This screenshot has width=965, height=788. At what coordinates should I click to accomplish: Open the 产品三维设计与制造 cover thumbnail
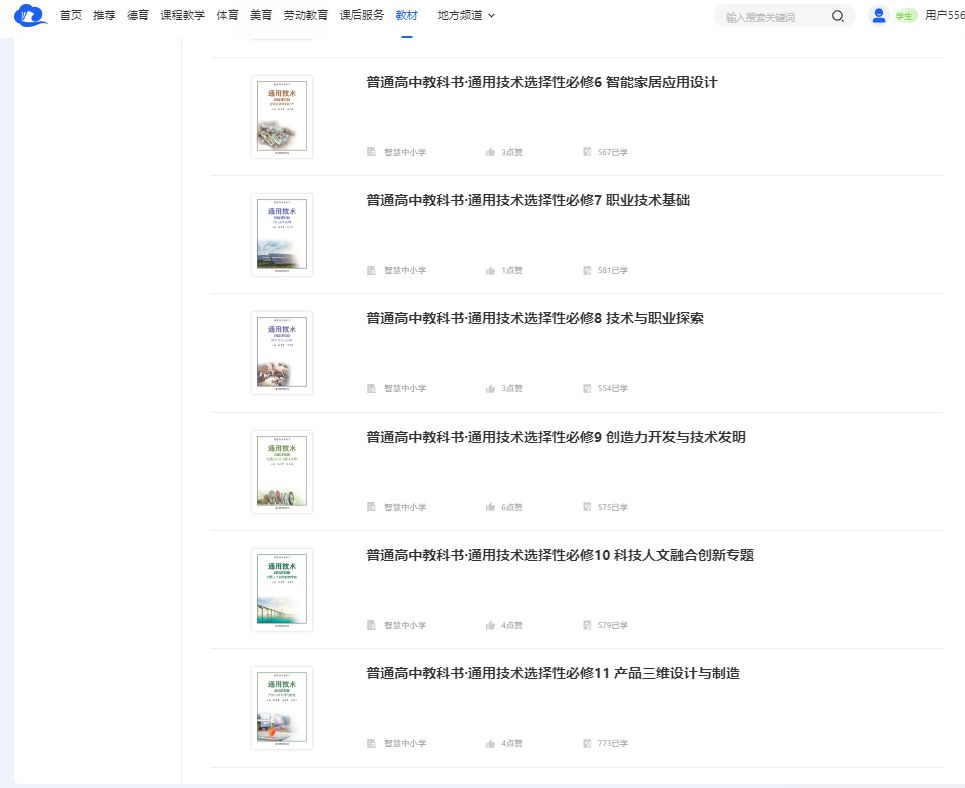(281, 708)
